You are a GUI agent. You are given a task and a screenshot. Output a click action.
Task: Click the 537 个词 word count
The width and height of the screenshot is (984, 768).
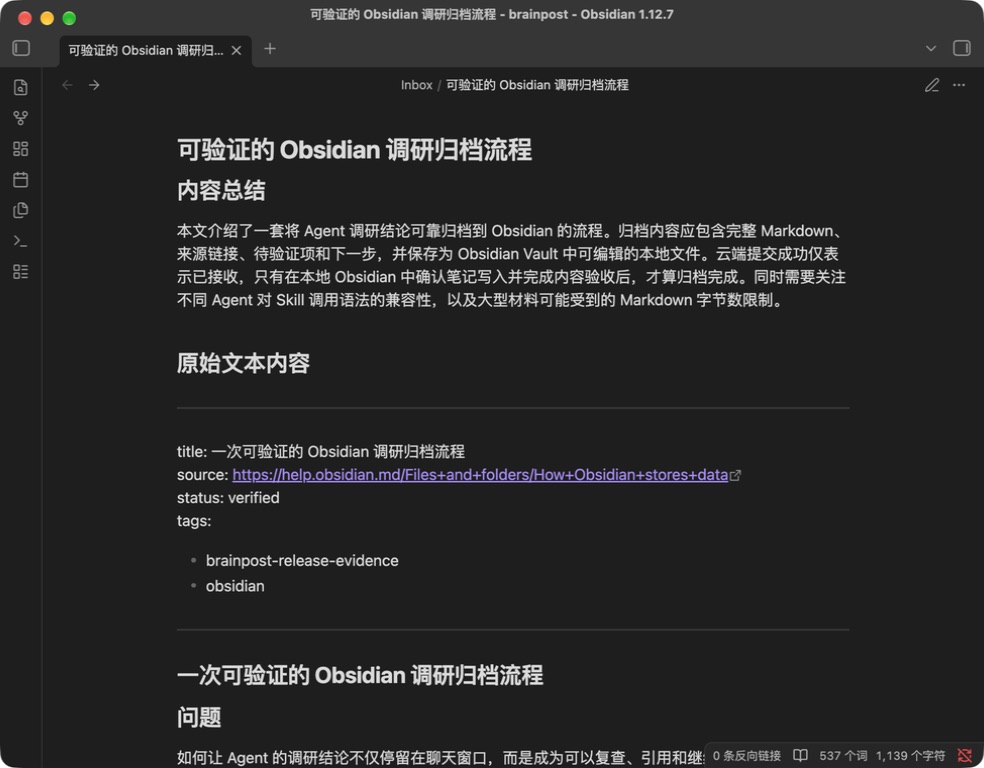point(843,755)
